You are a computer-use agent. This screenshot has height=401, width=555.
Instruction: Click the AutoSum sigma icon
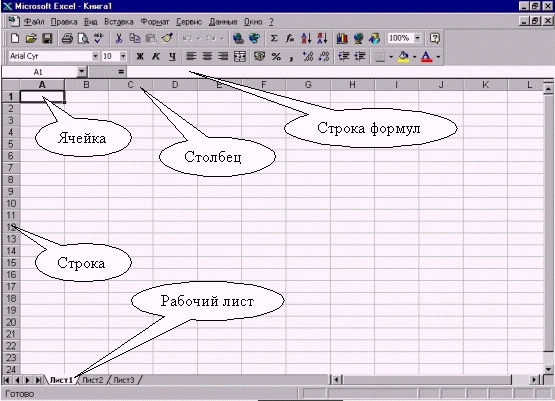(274, 38)
